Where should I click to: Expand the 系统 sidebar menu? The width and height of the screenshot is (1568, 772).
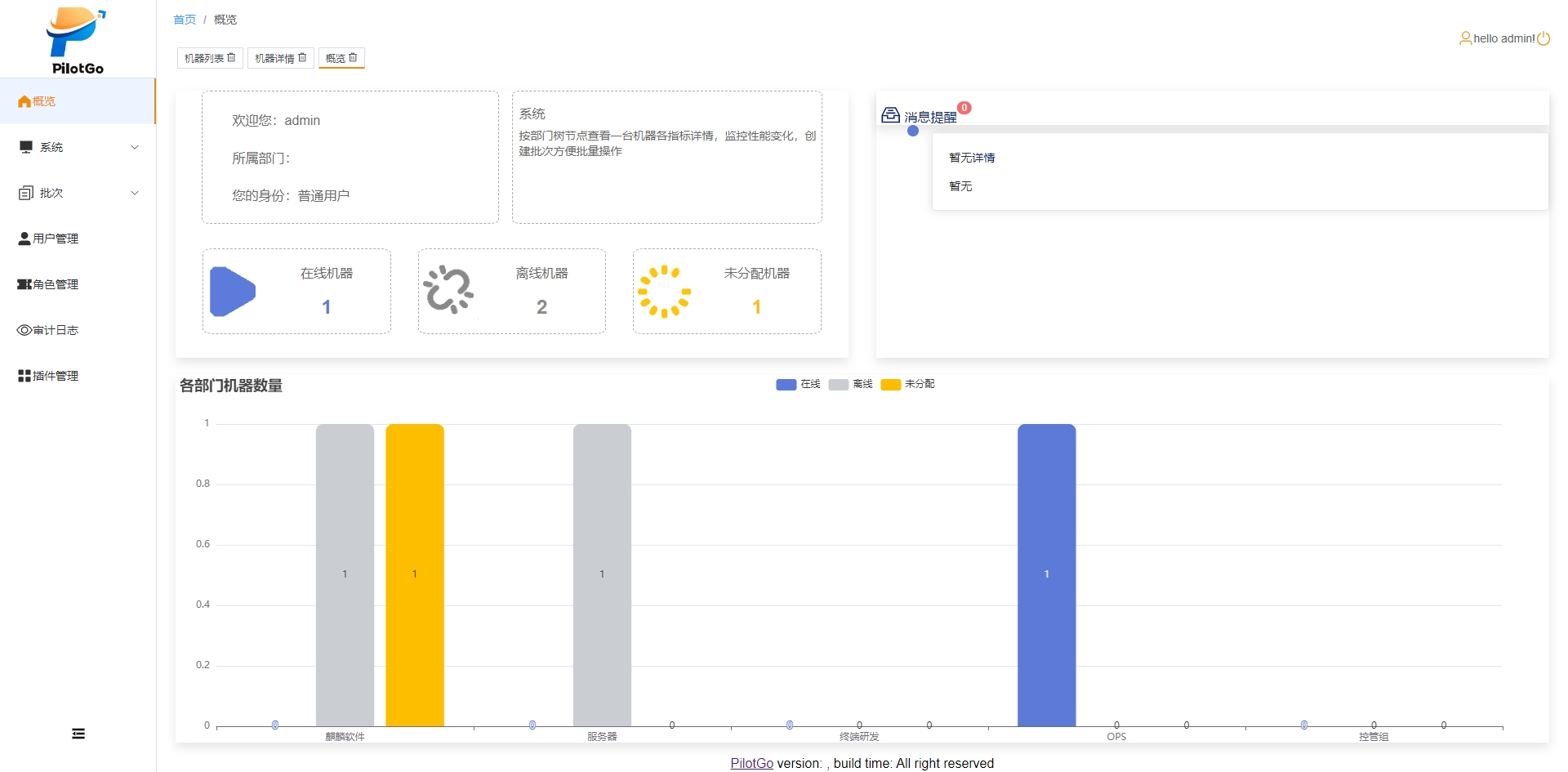tap(78, 147)
